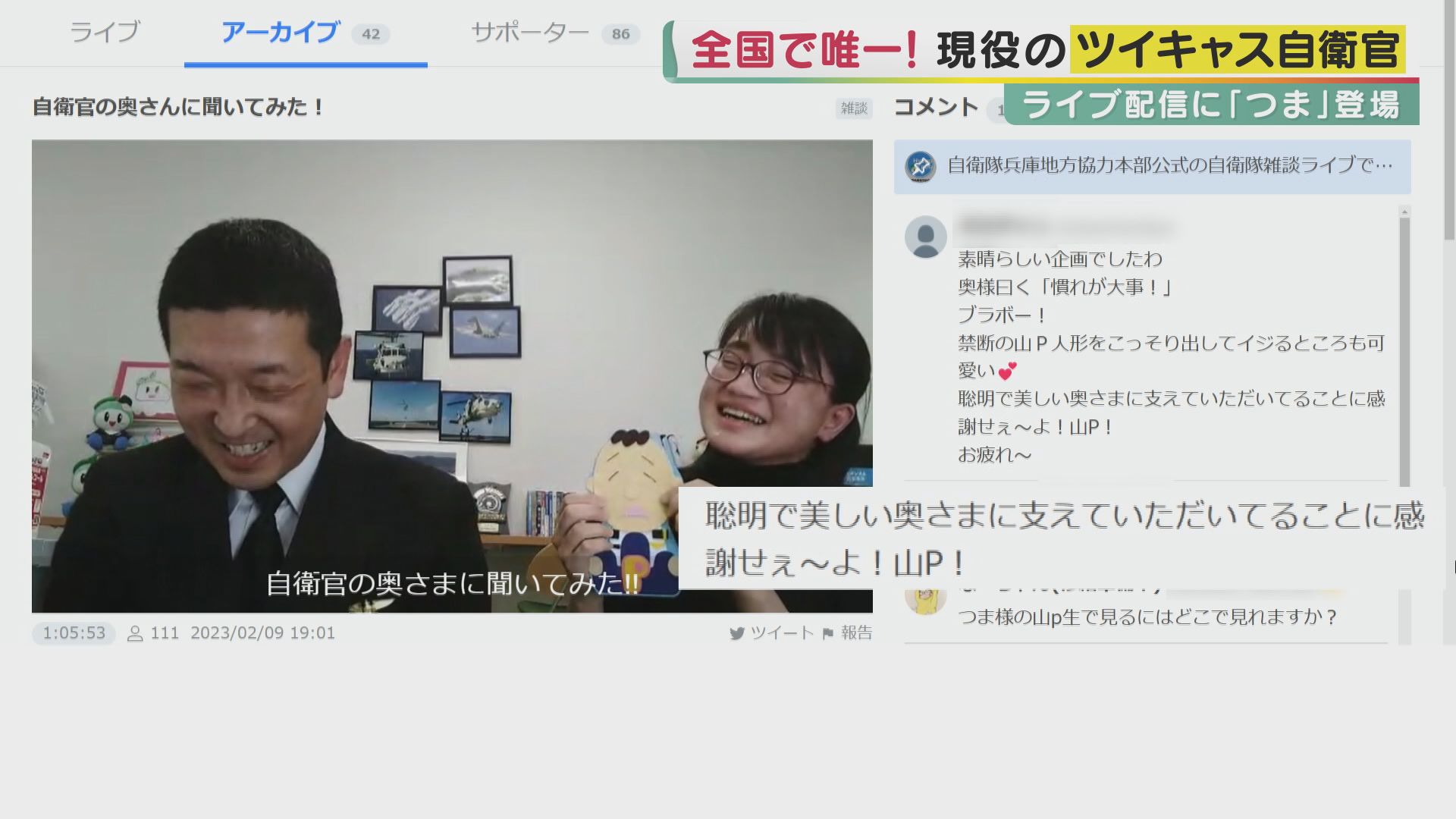Click the コメント heading

click(x=936, y=107)
